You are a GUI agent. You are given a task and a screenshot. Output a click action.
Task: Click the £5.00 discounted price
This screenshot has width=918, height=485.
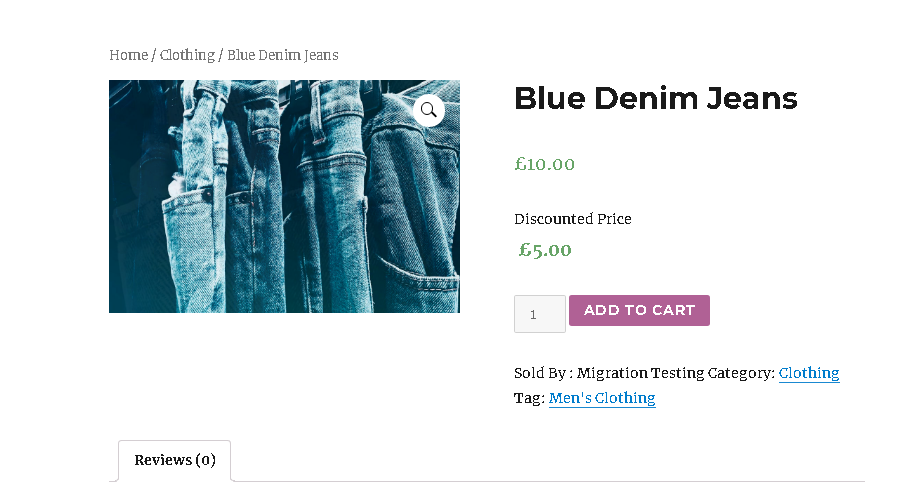545,250
